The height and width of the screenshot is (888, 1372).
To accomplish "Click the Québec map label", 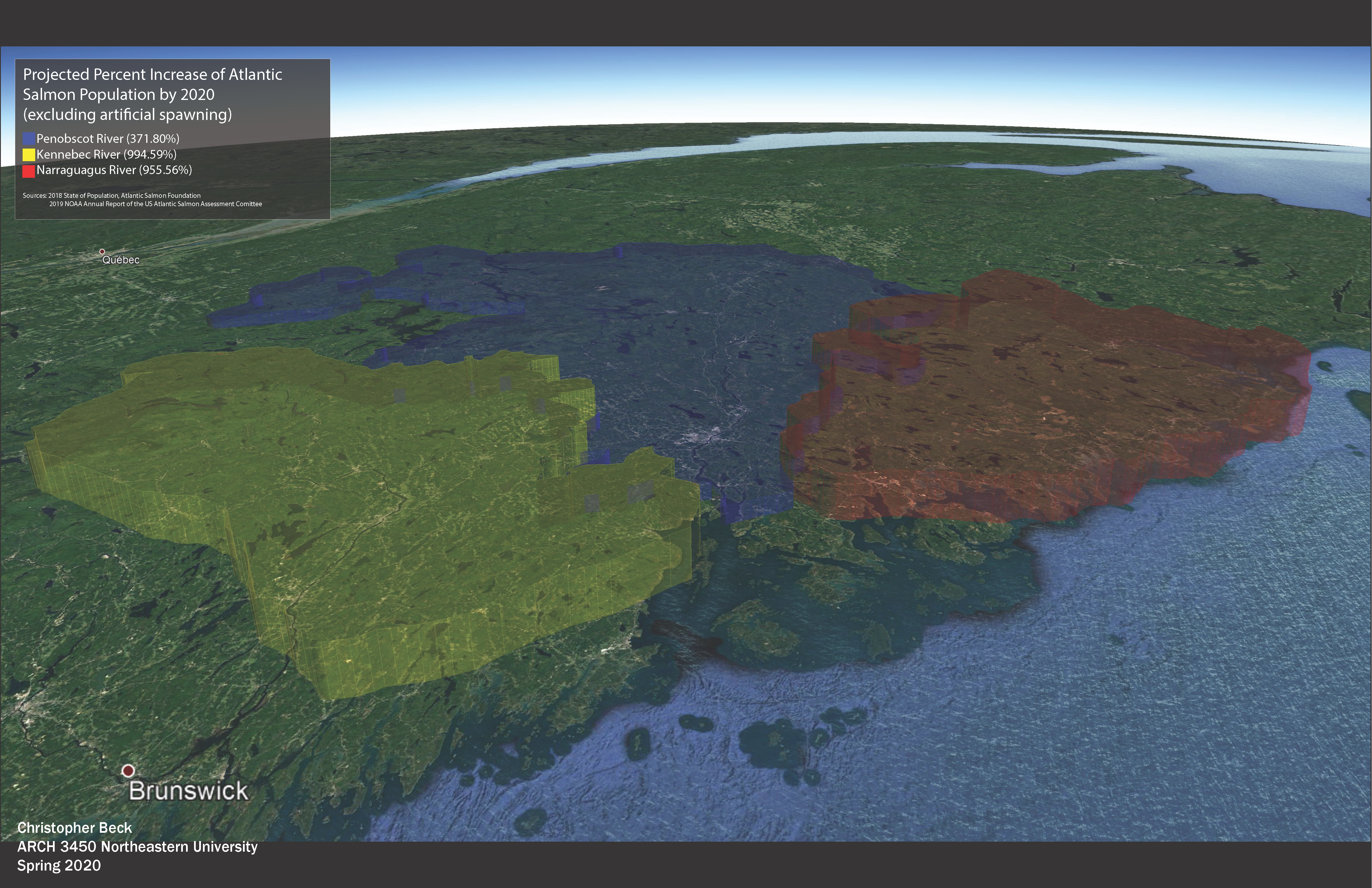I will (x=120, y=260).
